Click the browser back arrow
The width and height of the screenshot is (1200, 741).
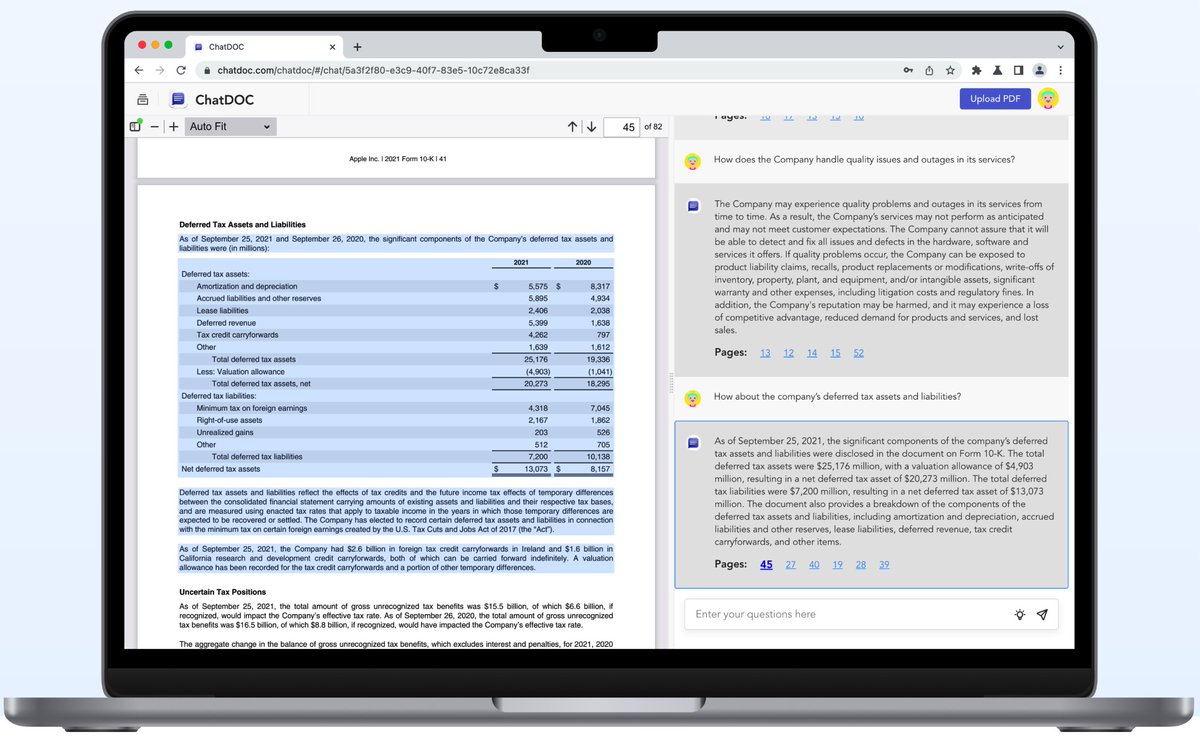click(x=139, y=71)
